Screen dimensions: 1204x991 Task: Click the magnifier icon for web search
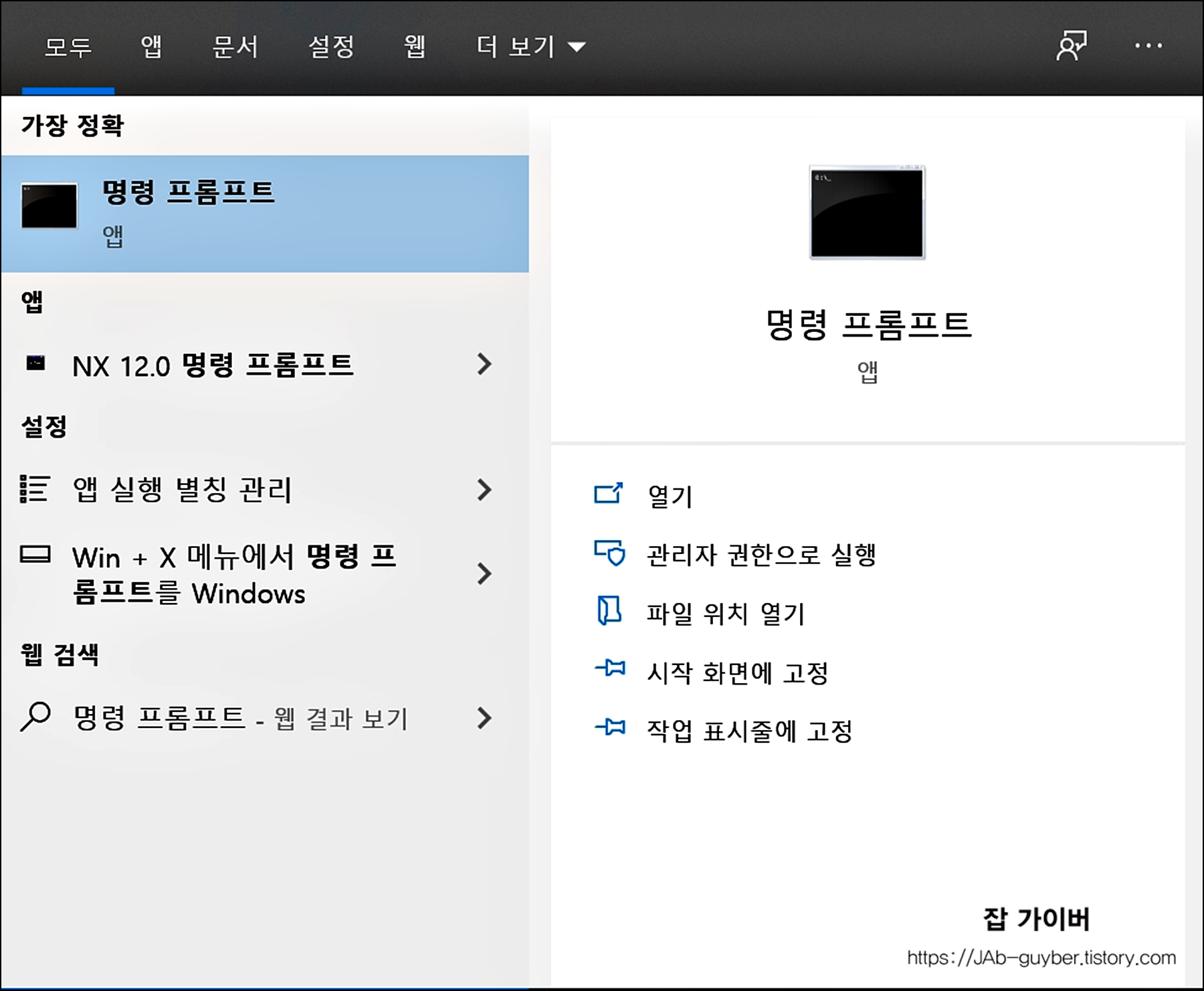tap(35, 717)
